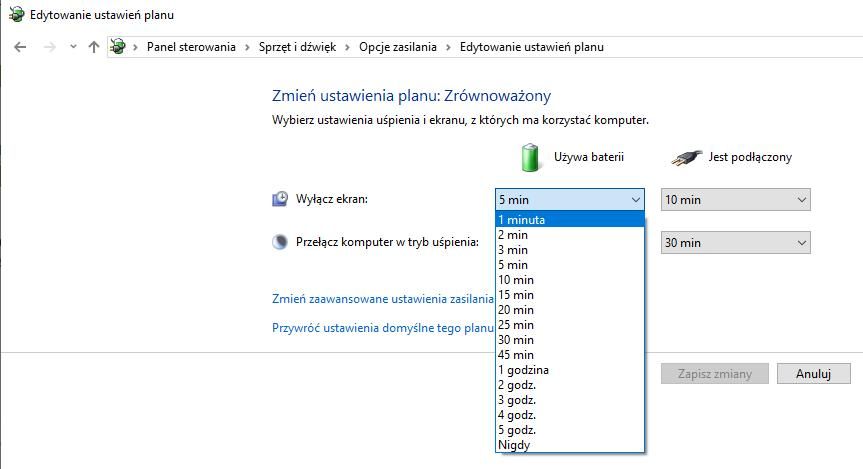Click the power plug icon
The width and height of the screenshot is (863, 469).
(x=686, y=158)
